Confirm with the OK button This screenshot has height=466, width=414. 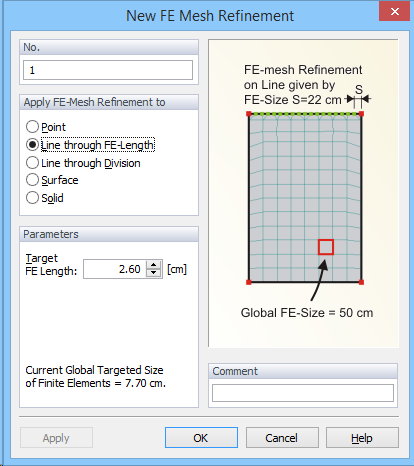pyautogui.click(x=201, y=438)
